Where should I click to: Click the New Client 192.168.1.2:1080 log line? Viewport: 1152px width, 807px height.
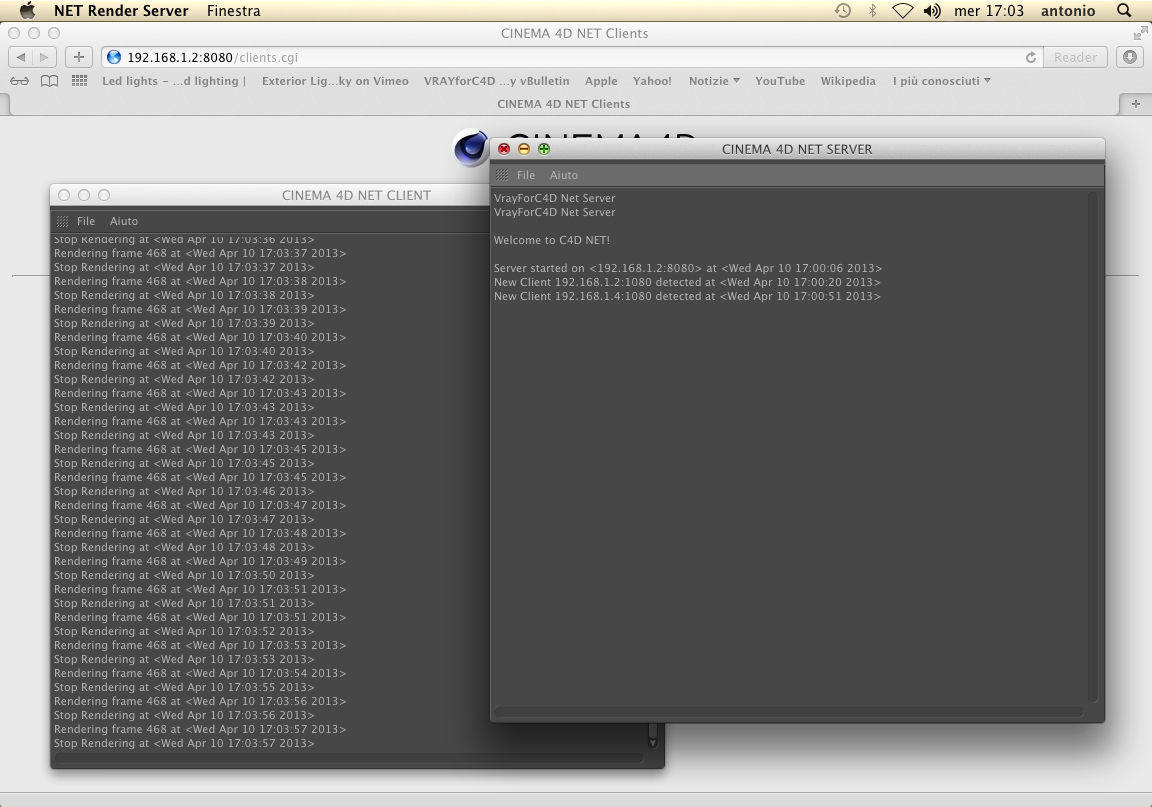tap(687, 282)
